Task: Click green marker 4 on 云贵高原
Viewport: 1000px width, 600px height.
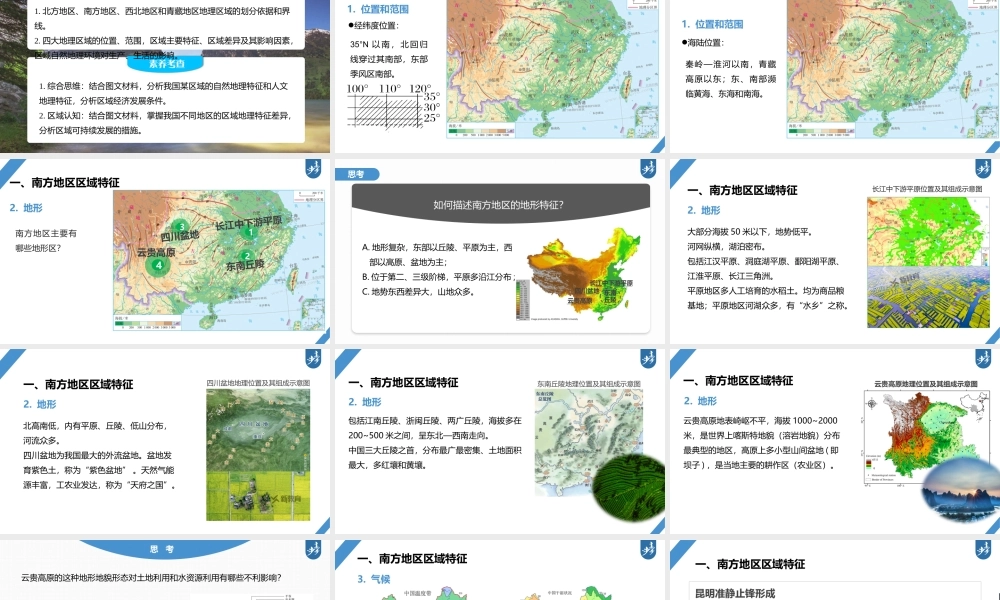Action: pyautogui.click(x=159, y=265)
